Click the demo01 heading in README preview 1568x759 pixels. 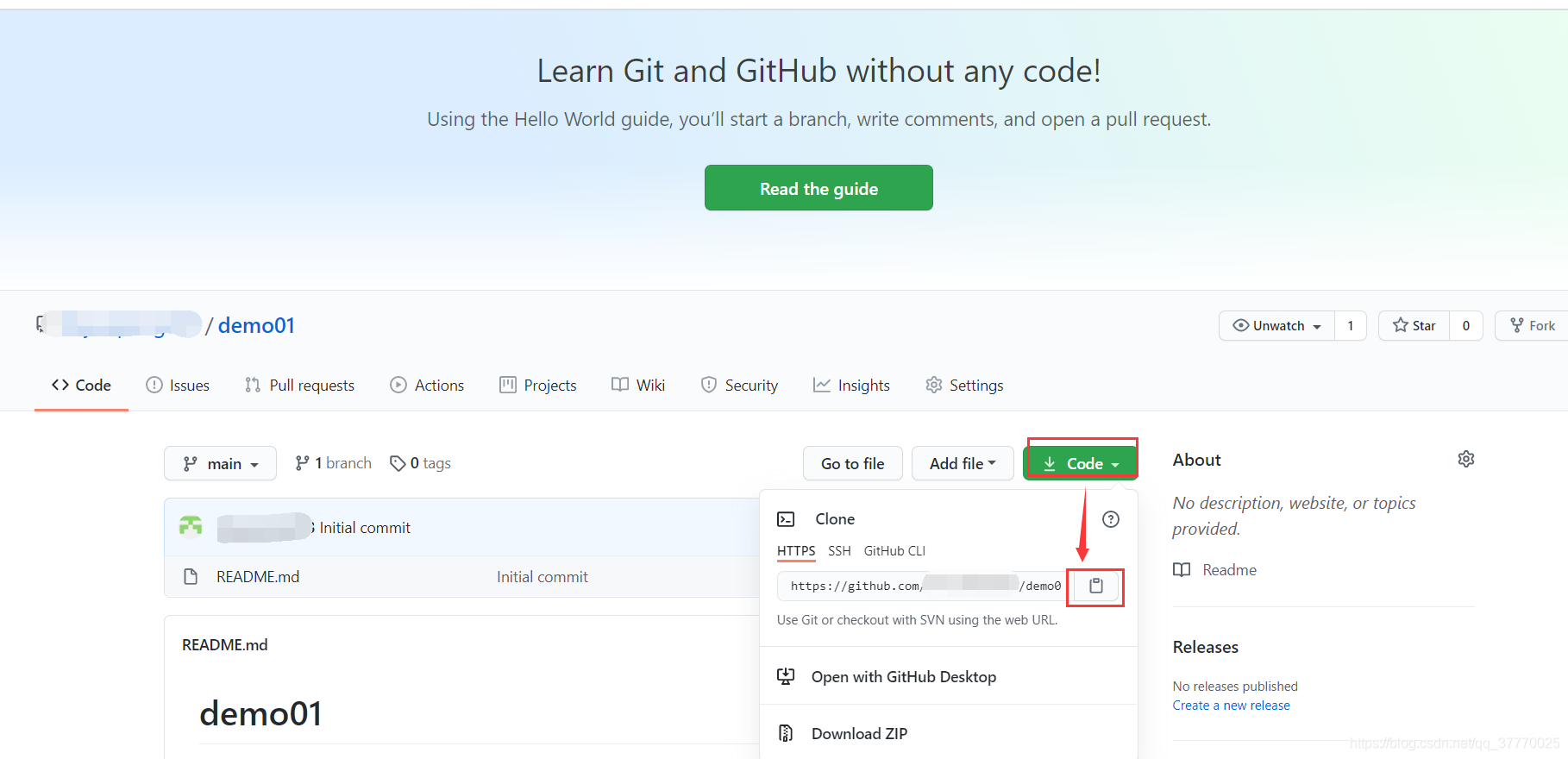[x=260, y=713]
